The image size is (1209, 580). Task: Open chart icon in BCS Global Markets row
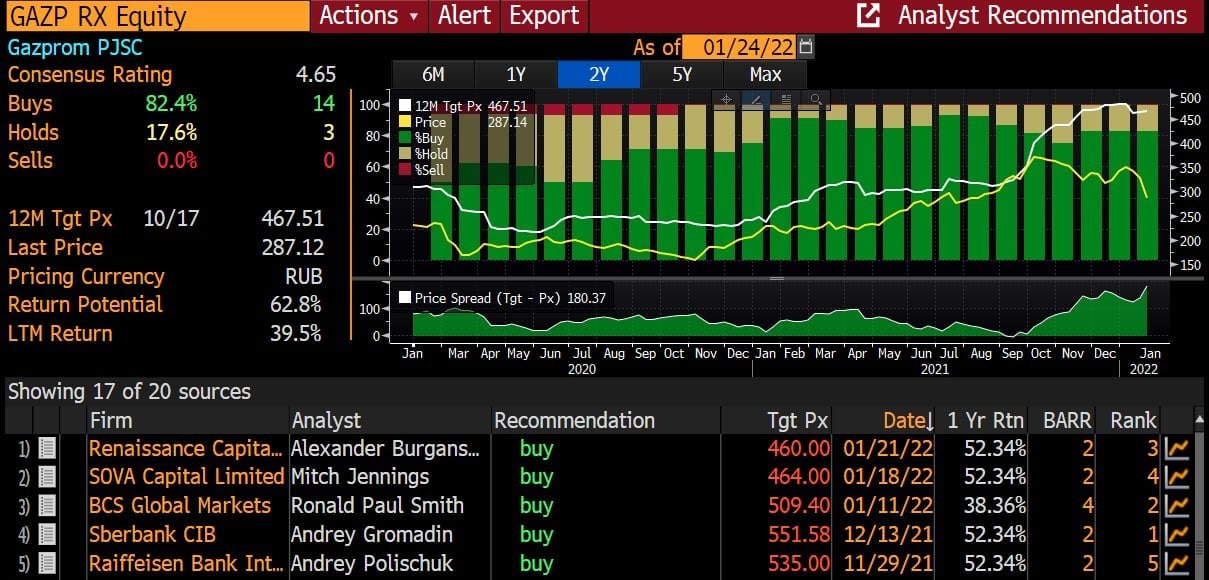[1178, 506]
